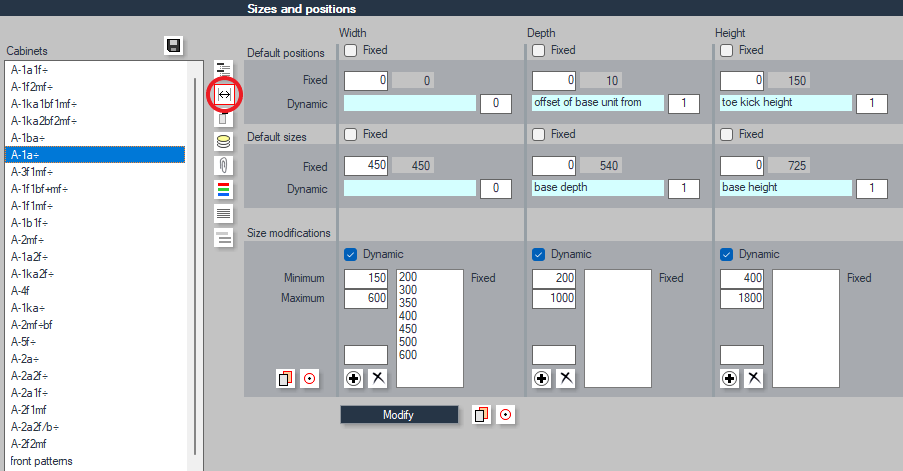
Task: Click the Cabinets list scrollbar
Action: pos(195,266)
